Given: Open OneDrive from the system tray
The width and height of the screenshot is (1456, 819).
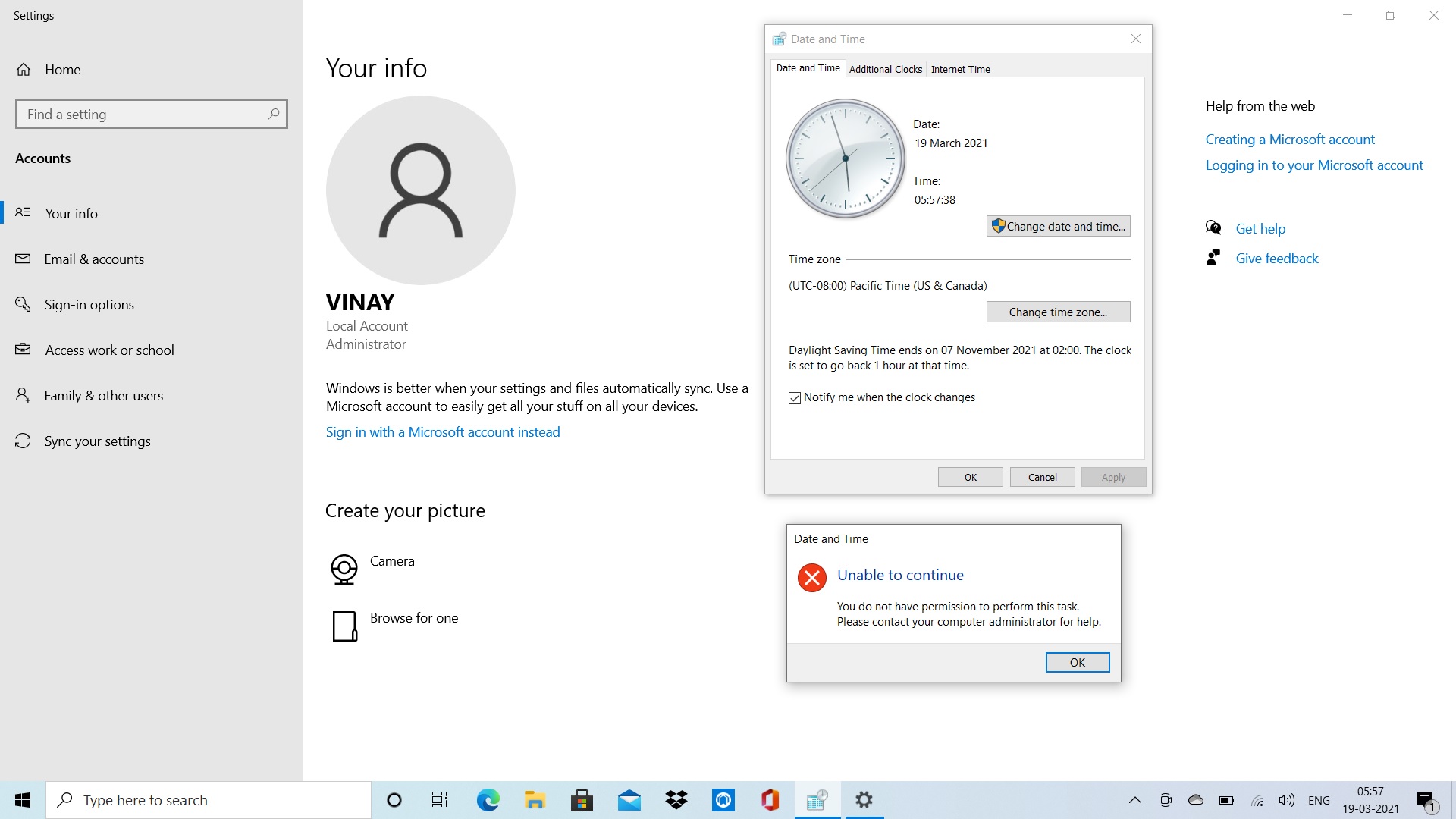Looking at the screenshot, I should tap(1196, 799).
